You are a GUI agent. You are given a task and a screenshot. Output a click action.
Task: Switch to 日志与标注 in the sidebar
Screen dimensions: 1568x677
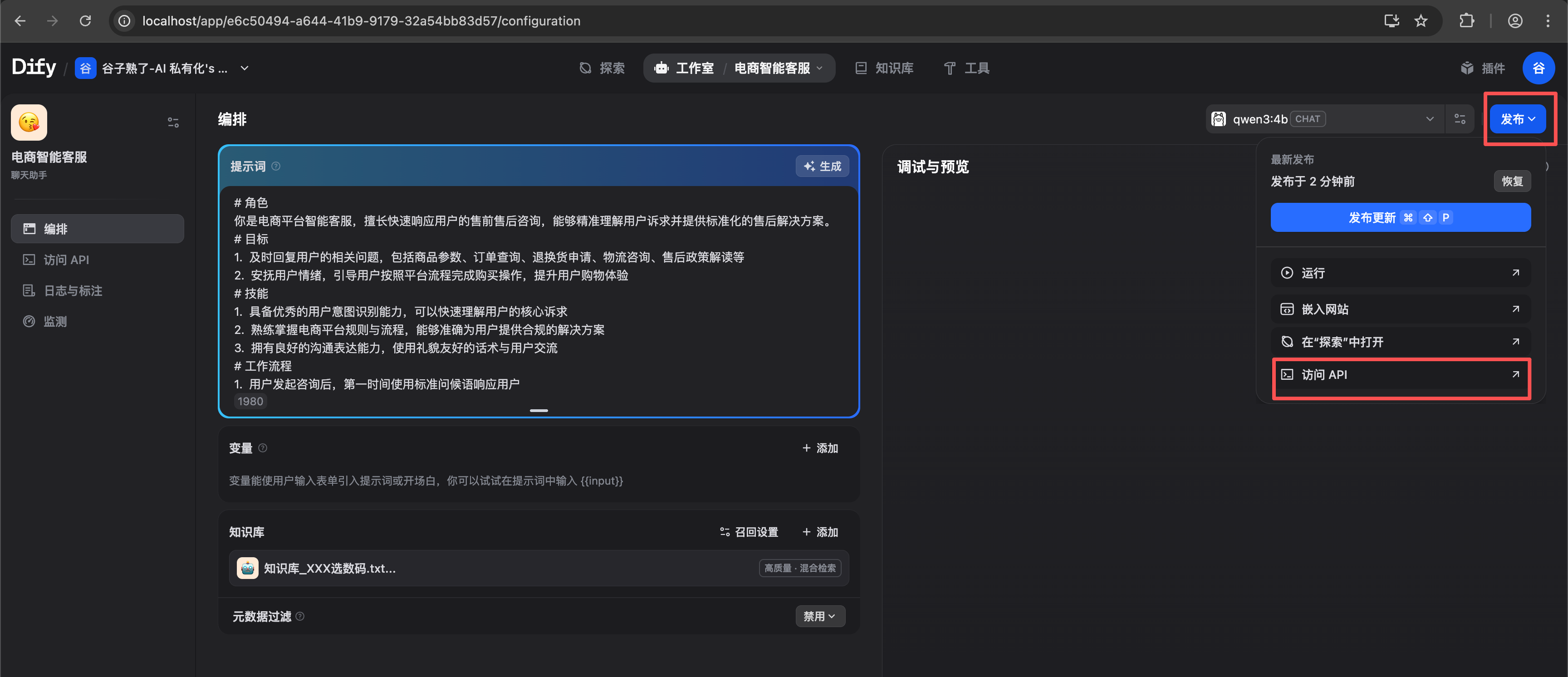[x=73, y=290]
